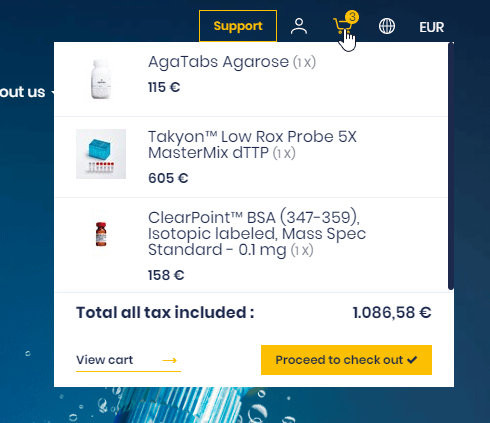The image size is (490, 423).
Task: Click the cart item count badge
Action: pyautogui.click(x=352, y=17)
